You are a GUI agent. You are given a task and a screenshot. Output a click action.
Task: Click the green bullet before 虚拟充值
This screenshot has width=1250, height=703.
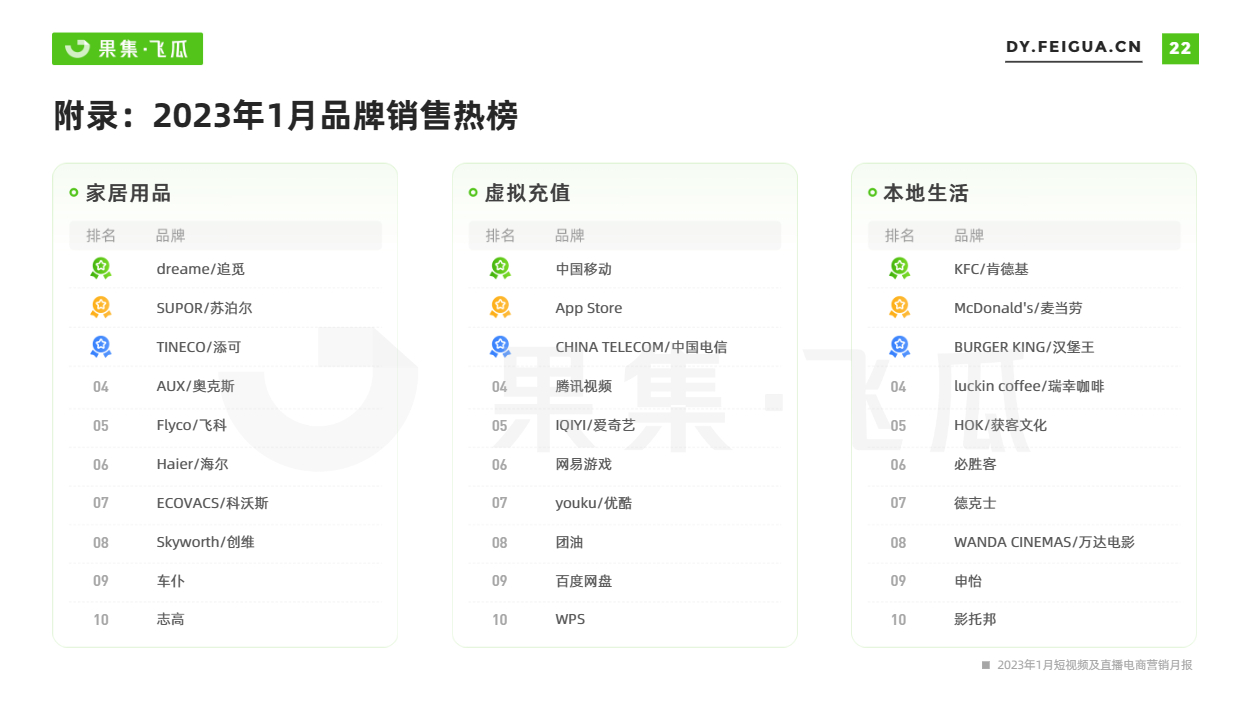(x=473, y=193)
